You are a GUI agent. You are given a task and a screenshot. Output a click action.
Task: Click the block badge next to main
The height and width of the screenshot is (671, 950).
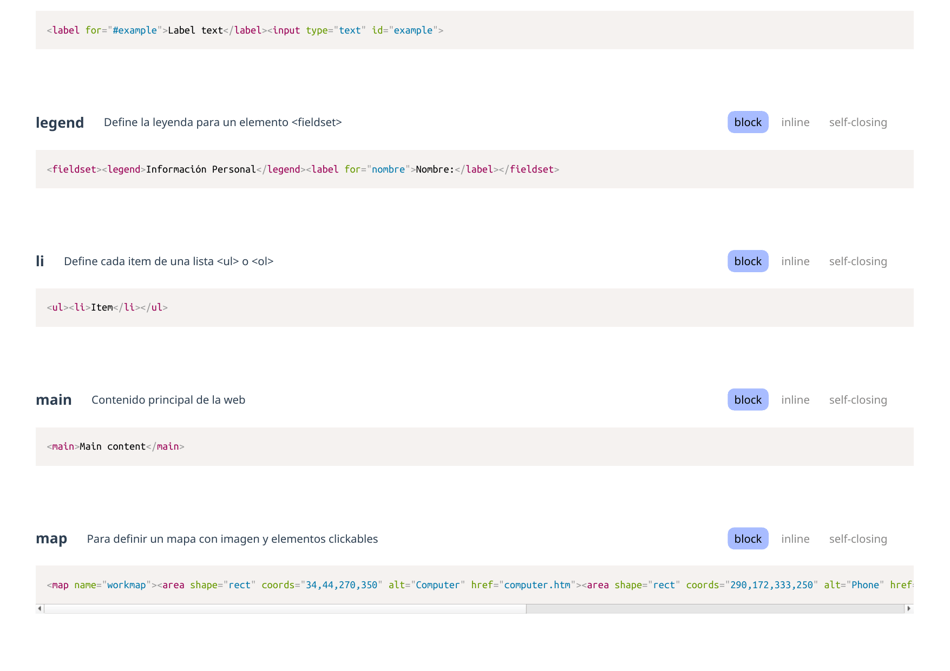(x=747, y=399)
